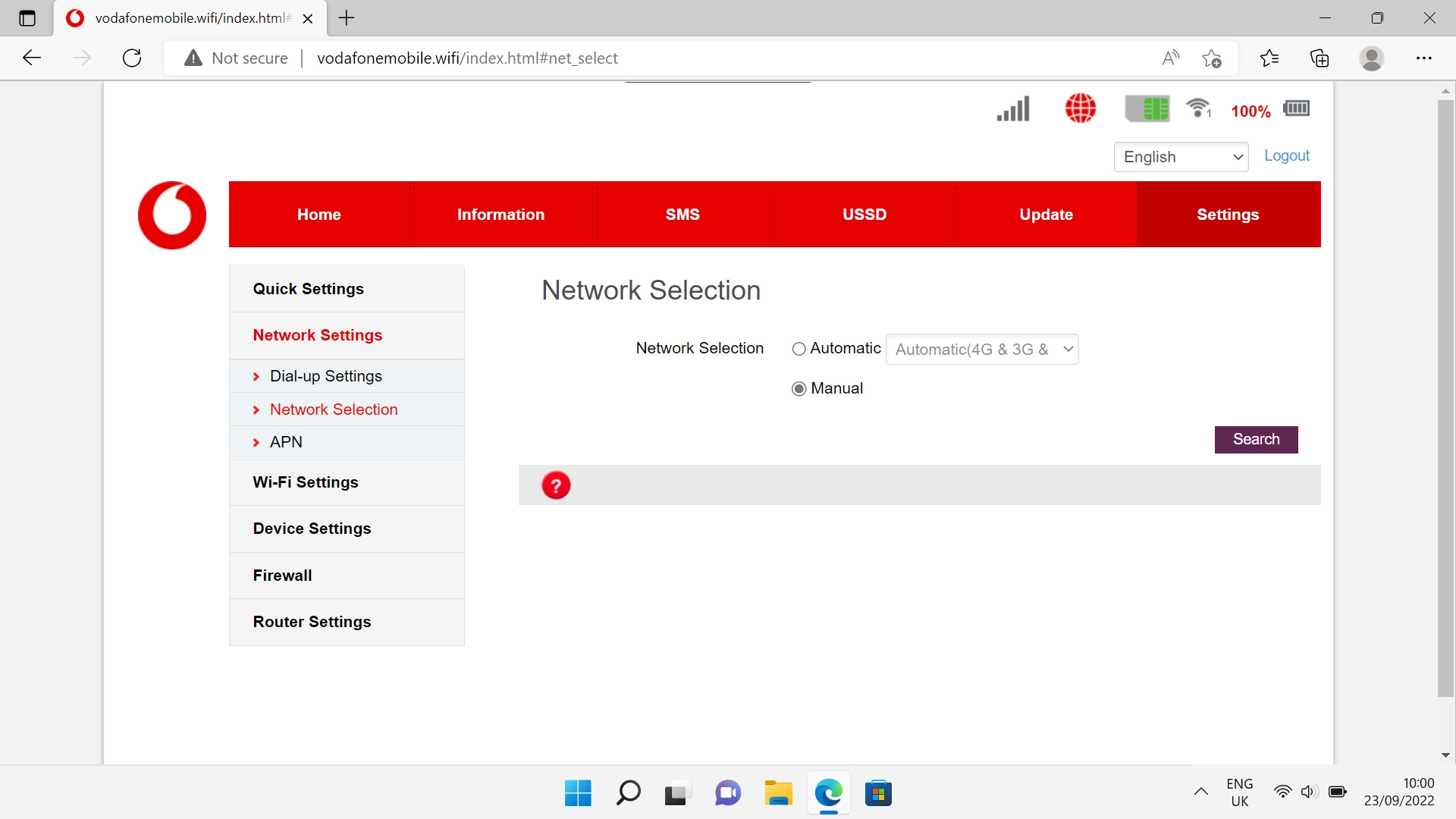Click the green SIM card status icon

pos(1147,108)
